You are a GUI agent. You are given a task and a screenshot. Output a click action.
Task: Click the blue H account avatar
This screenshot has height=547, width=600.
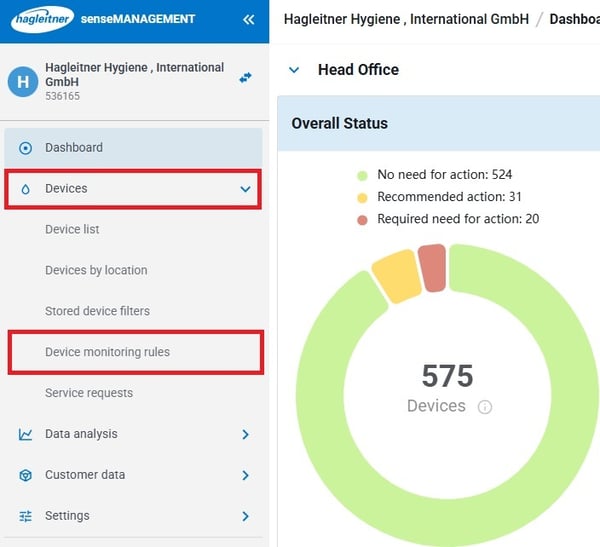[22, 82]
